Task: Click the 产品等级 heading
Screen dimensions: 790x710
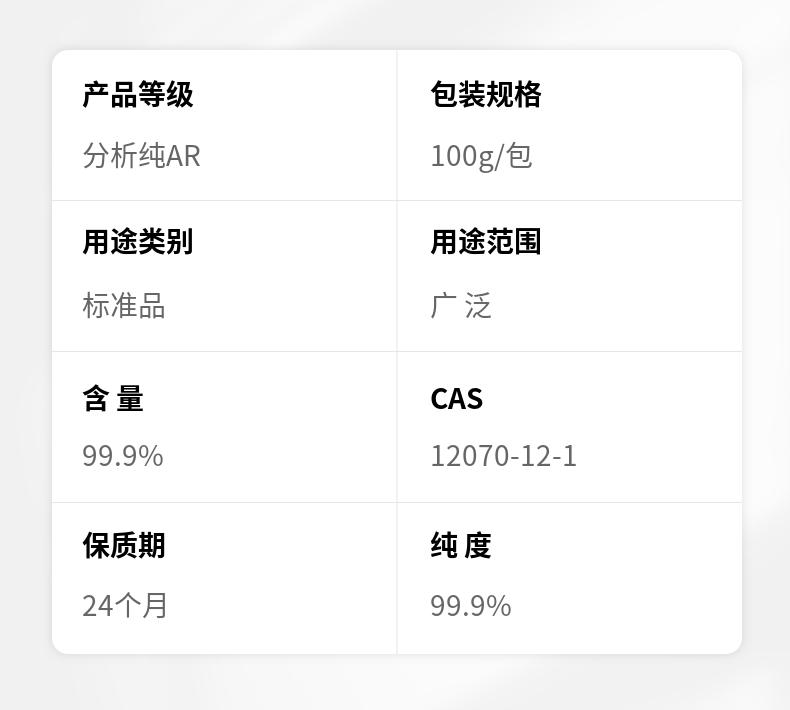Action: tap(137, 95)
